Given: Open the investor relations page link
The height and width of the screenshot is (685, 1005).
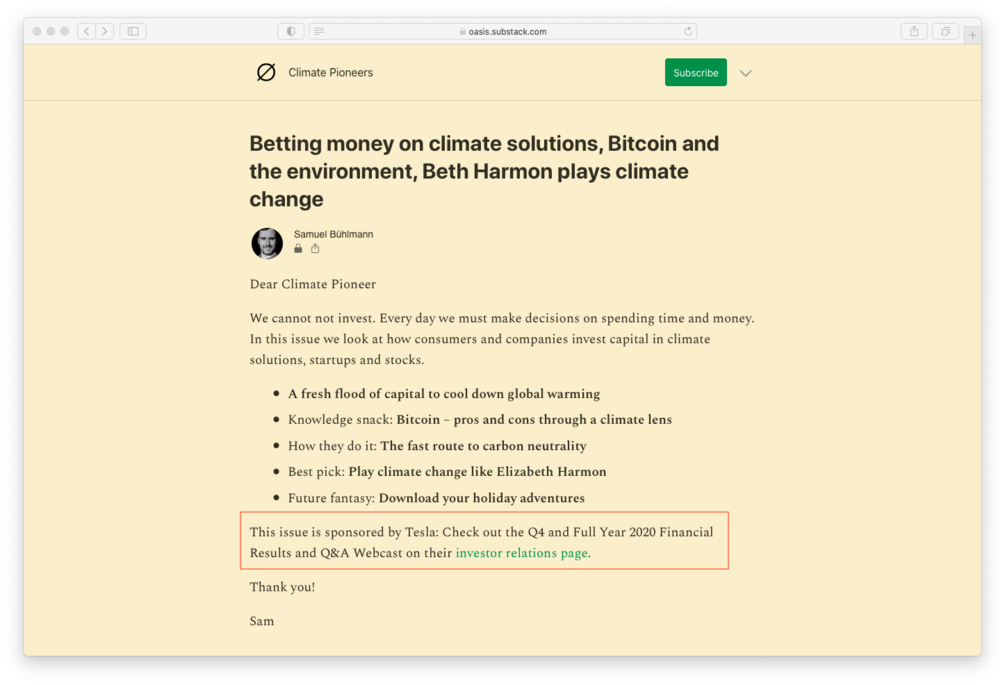Looking at the screenshot, I should 521,553.
